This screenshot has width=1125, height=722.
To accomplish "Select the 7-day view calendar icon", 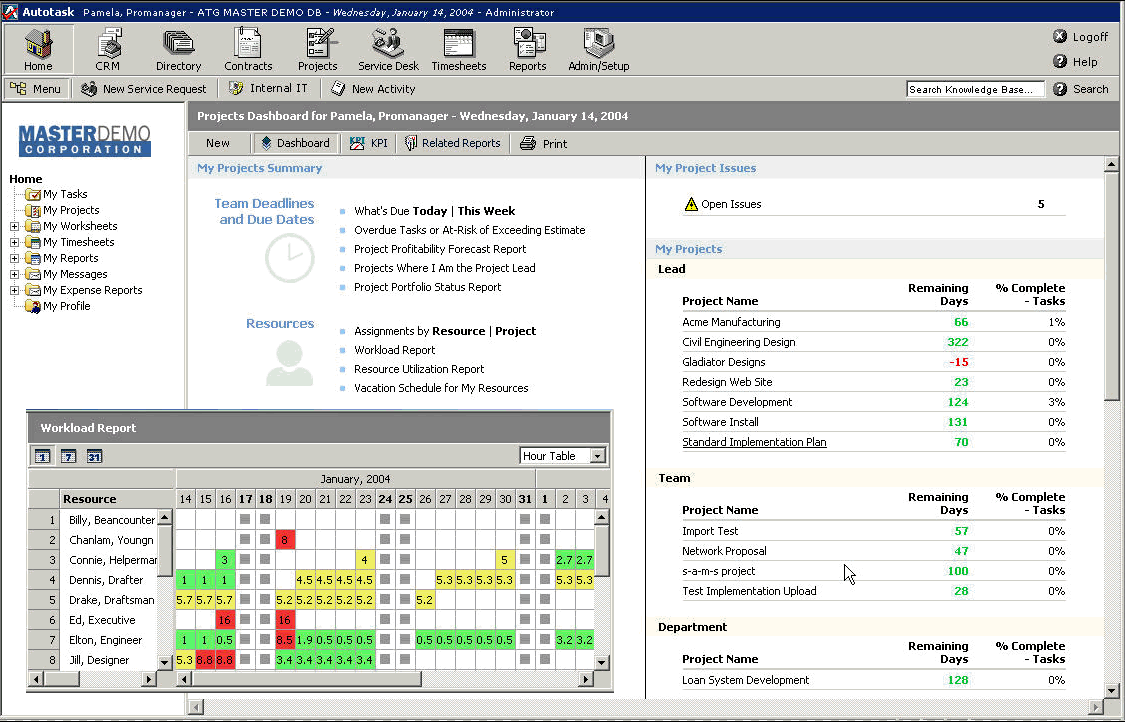I will click(68, 457).
